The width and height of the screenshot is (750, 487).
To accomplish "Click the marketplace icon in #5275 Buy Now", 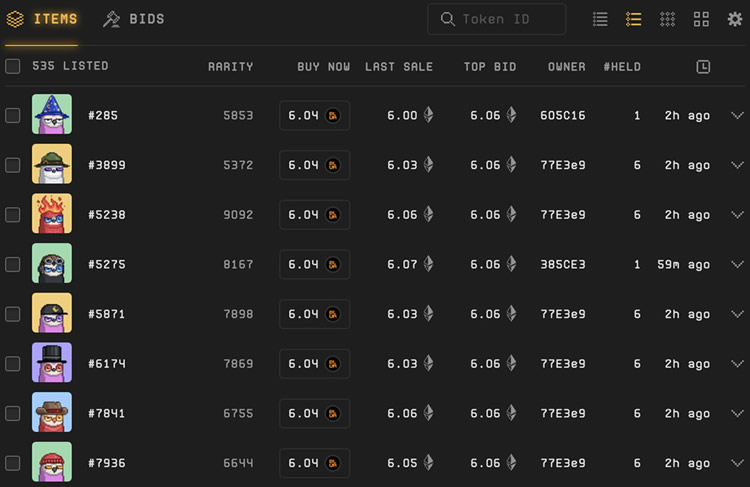I will click(333, 264).
